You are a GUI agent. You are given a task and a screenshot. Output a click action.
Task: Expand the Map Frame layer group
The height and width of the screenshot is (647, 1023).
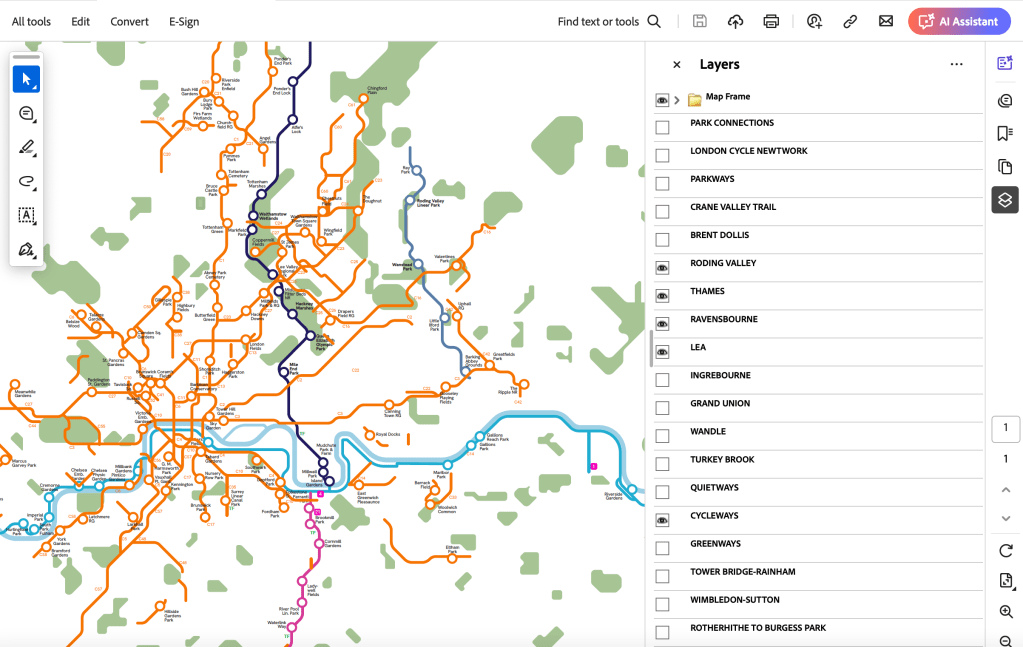coord(677,100)
